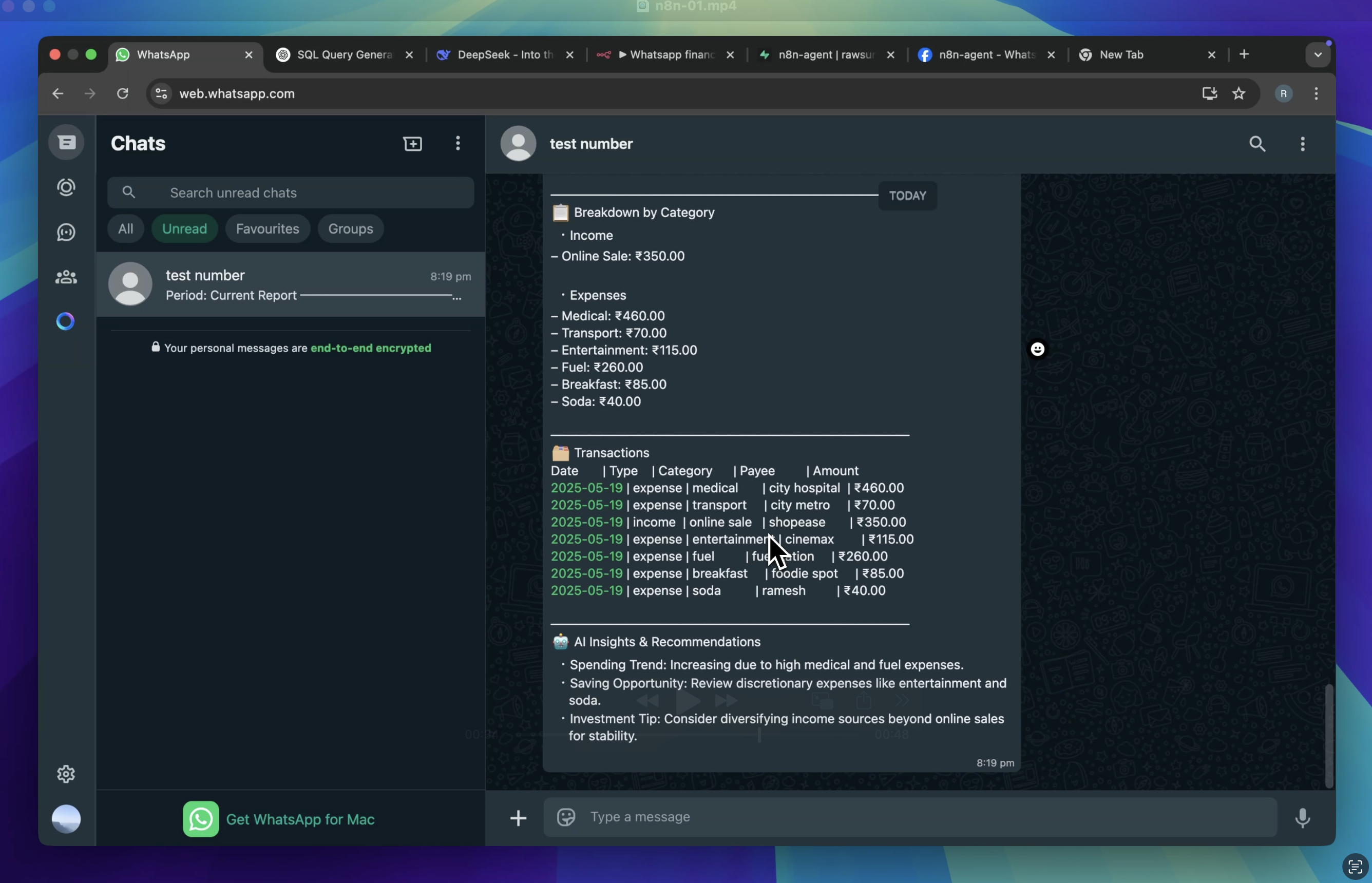Viewport: 1372px width, 883px height.
Task: Open the Chats icon in sidebar
Action: coord(67,142)
